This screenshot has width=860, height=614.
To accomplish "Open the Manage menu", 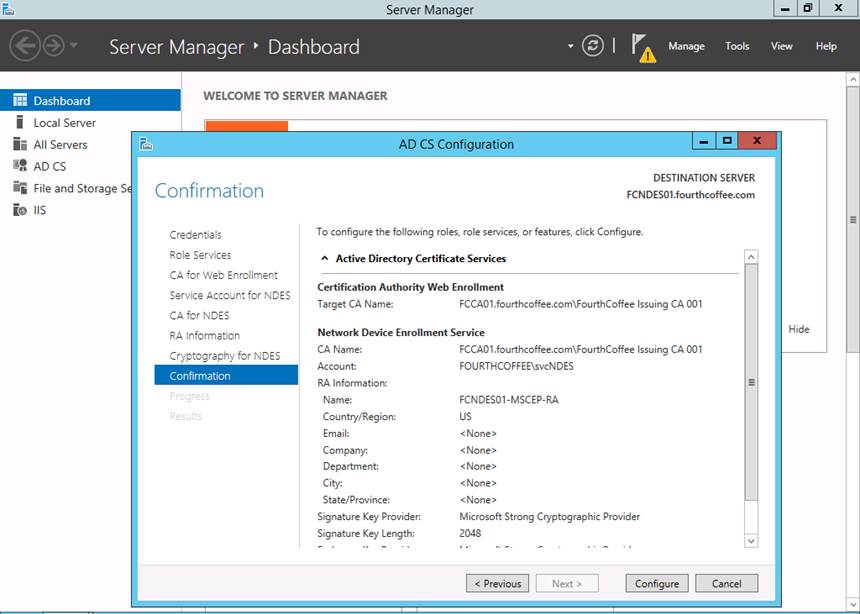I will click(x=686, y=46).
